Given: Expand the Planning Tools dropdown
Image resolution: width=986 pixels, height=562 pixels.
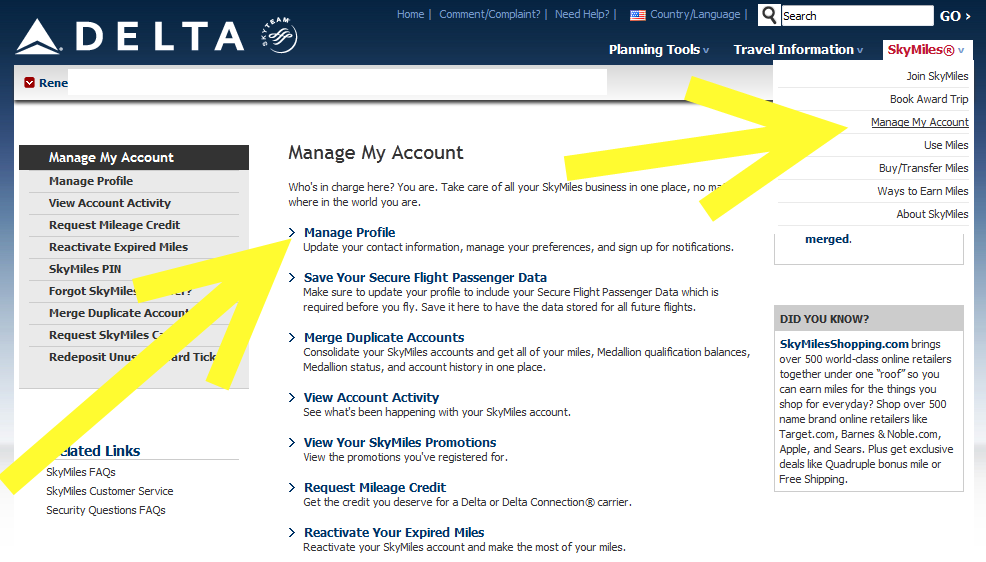Looking at the screenshot, I should (x=659, y=50).
